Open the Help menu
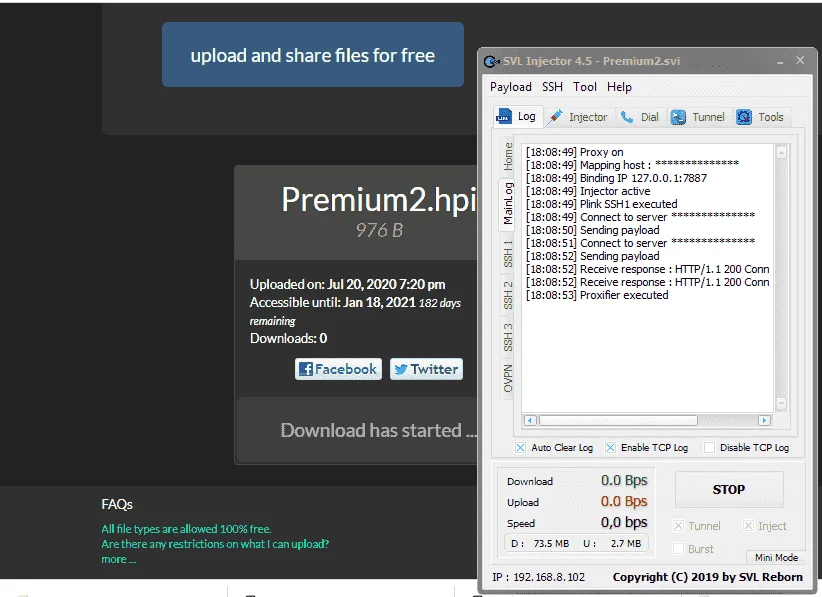 [619, 87]
